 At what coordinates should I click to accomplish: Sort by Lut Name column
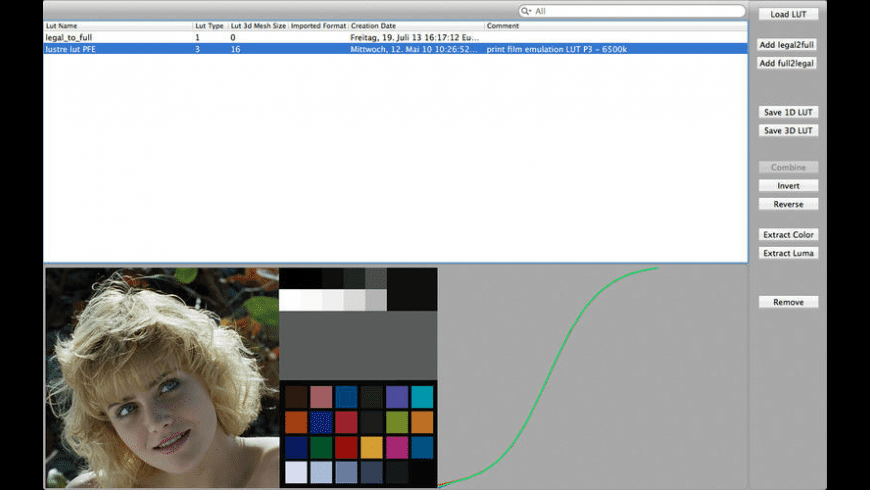(x=118, y=26)
